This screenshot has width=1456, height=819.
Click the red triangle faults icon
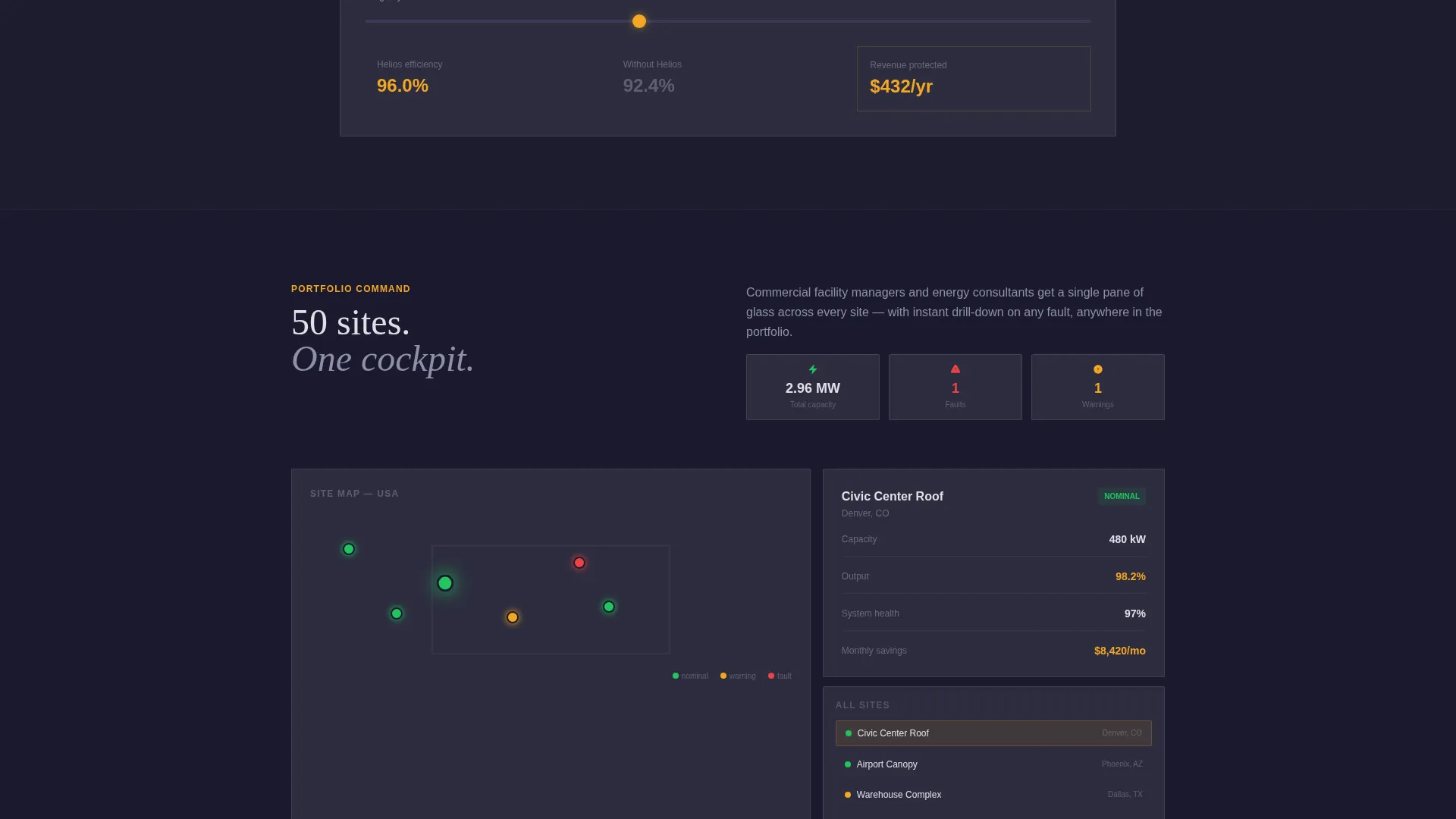pos(955,369)
